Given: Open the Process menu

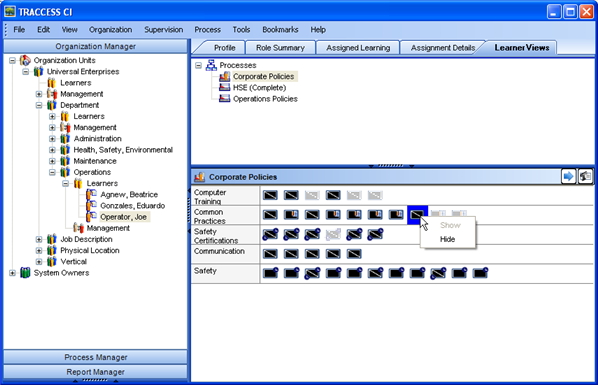Looking at the screenshot, I should coord(207,29).
